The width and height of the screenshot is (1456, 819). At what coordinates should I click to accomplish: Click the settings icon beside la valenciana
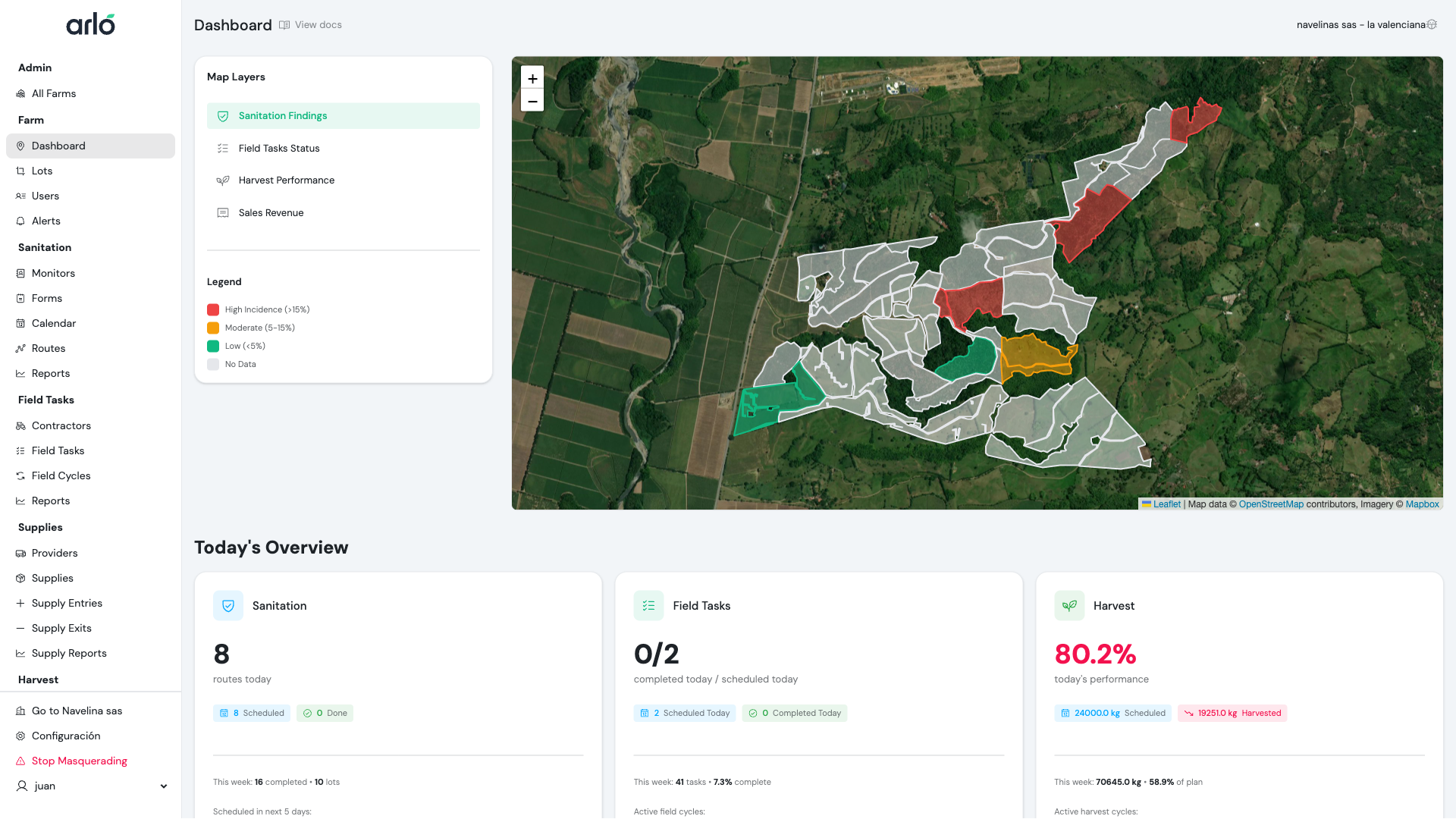coord(1432,24)
